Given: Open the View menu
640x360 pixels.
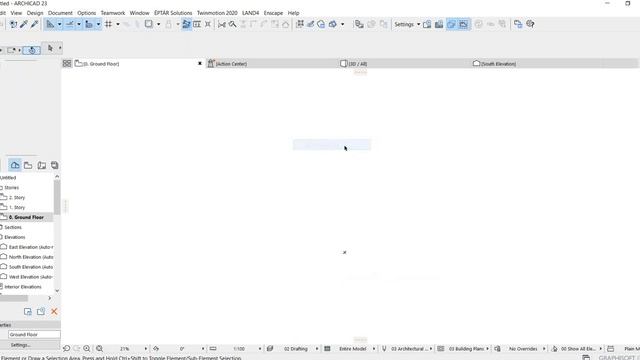Looking at the screenshot, I should (16, 13).
